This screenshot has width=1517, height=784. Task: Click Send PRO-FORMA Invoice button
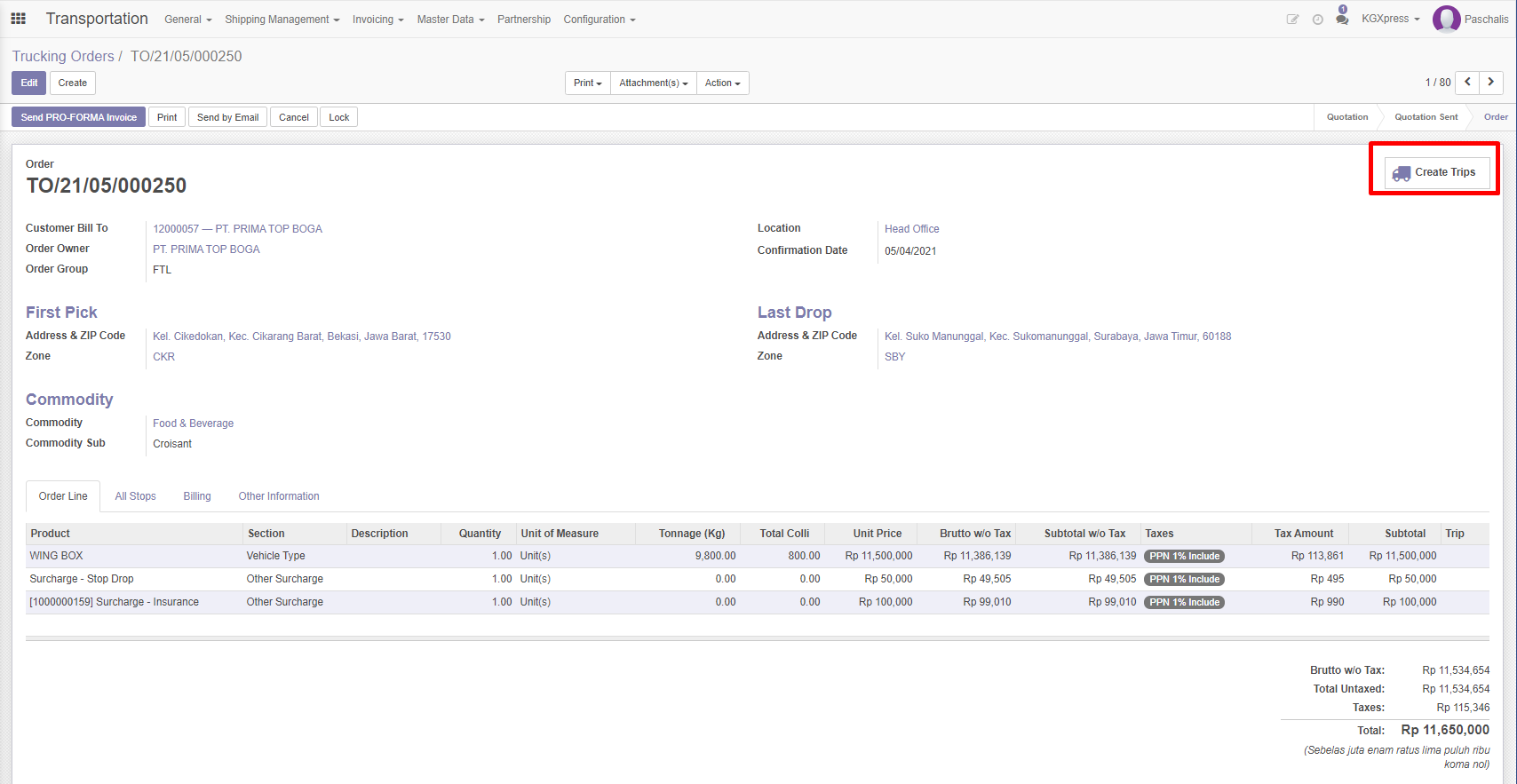[x=79, y=117]
